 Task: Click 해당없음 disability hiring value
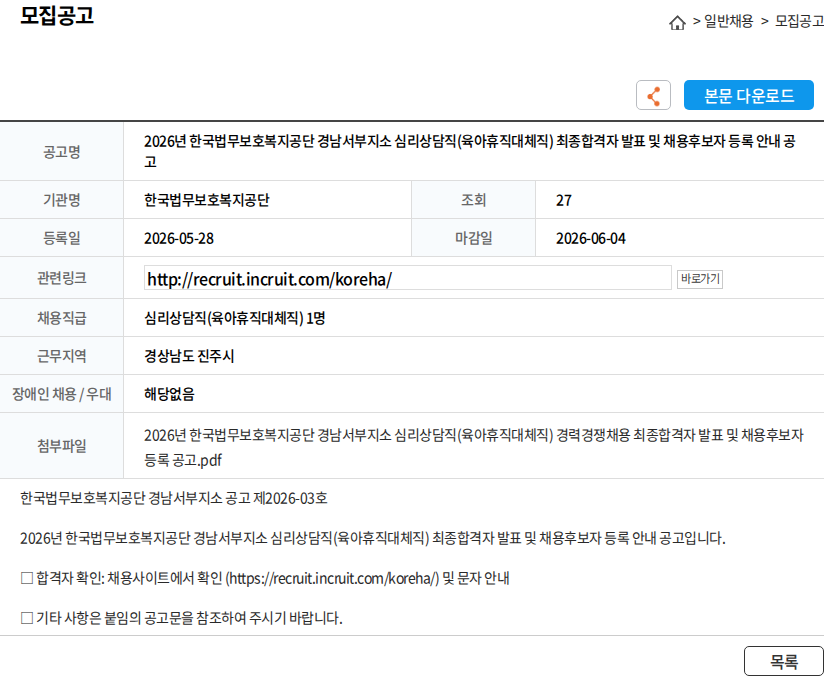(169, 394)
